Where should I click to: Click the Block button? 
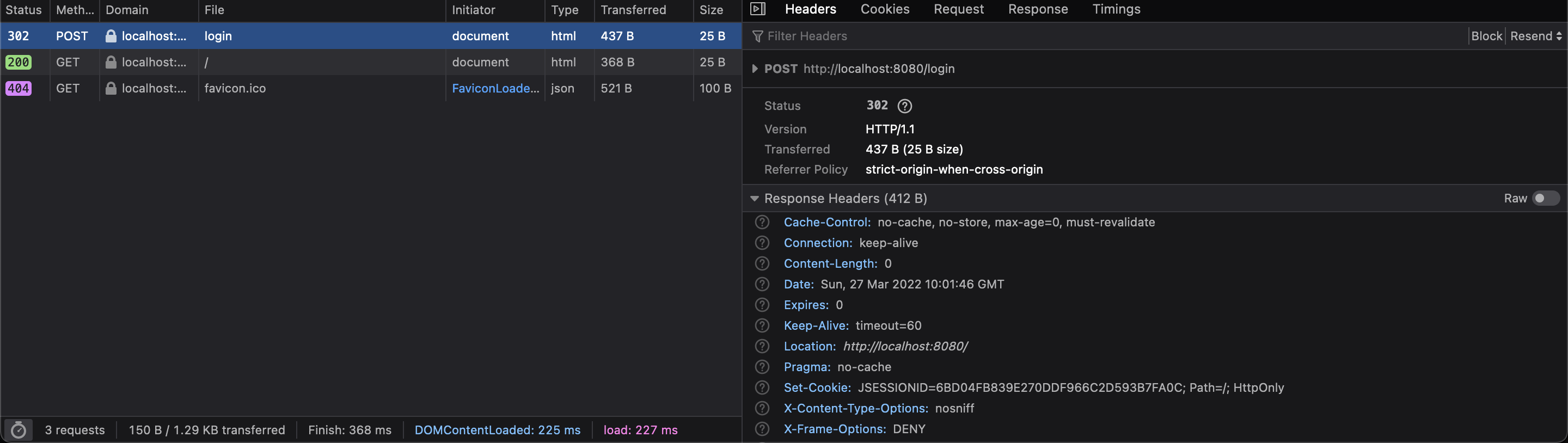[x=1486, y=36]
